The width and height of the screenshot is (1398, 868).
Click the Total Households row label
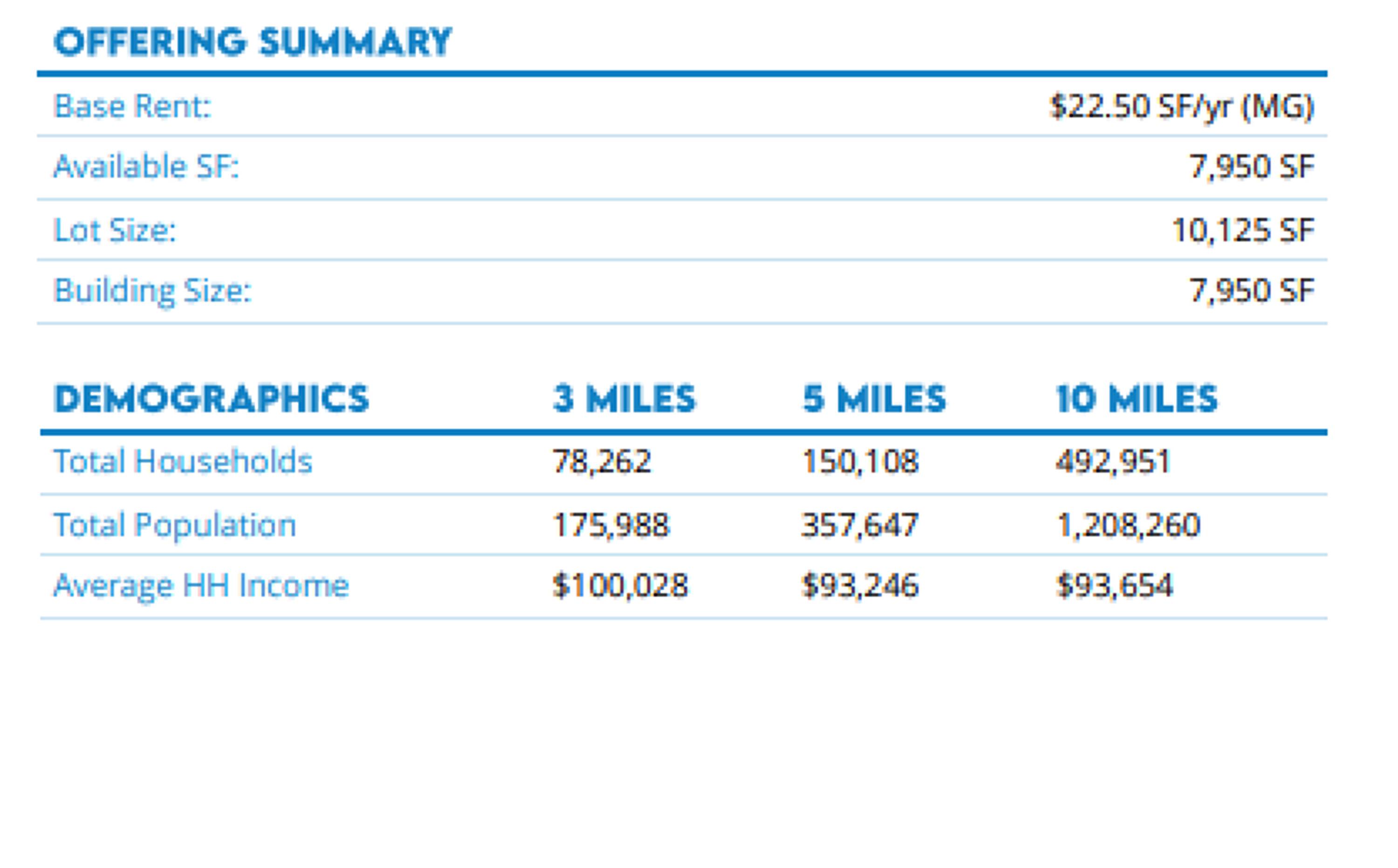(183, 462)
